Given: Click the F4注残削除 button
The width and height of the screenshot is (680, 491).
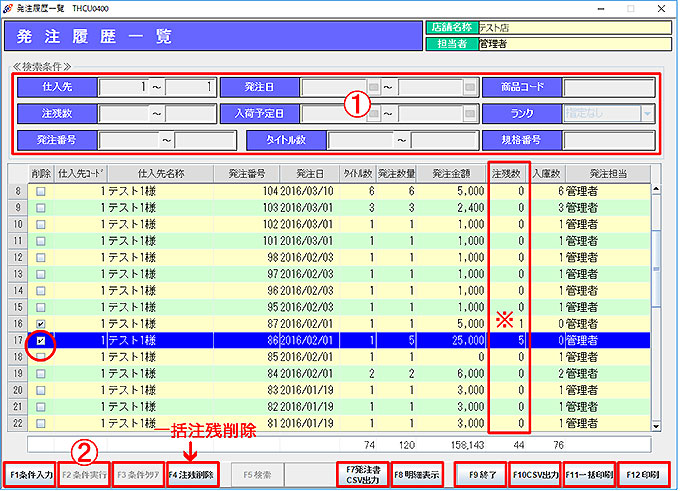Looking at the screenshot, I should 191,473.
